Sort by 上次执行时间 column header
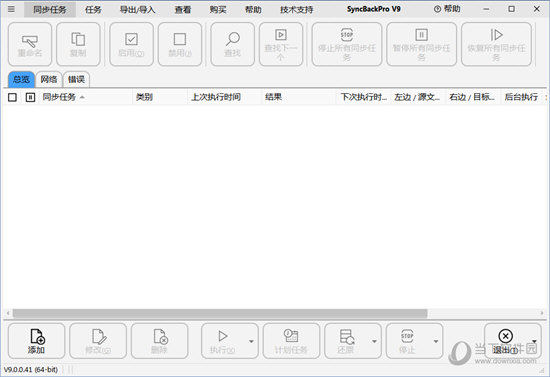Screen dimensions: 550x377 225,97
